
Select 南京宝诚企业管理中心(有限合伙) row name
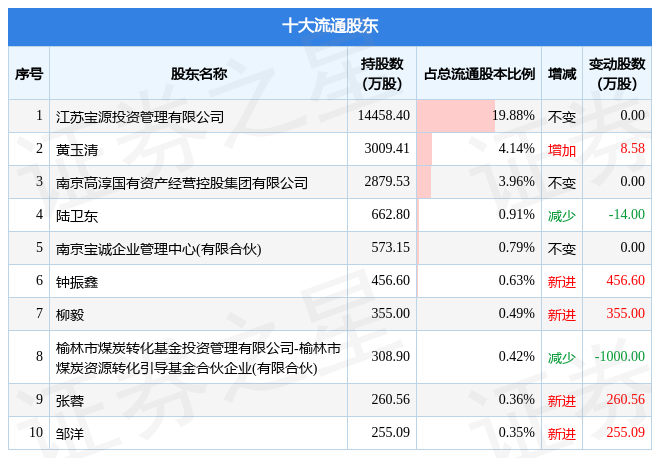[x=158, y=249]
